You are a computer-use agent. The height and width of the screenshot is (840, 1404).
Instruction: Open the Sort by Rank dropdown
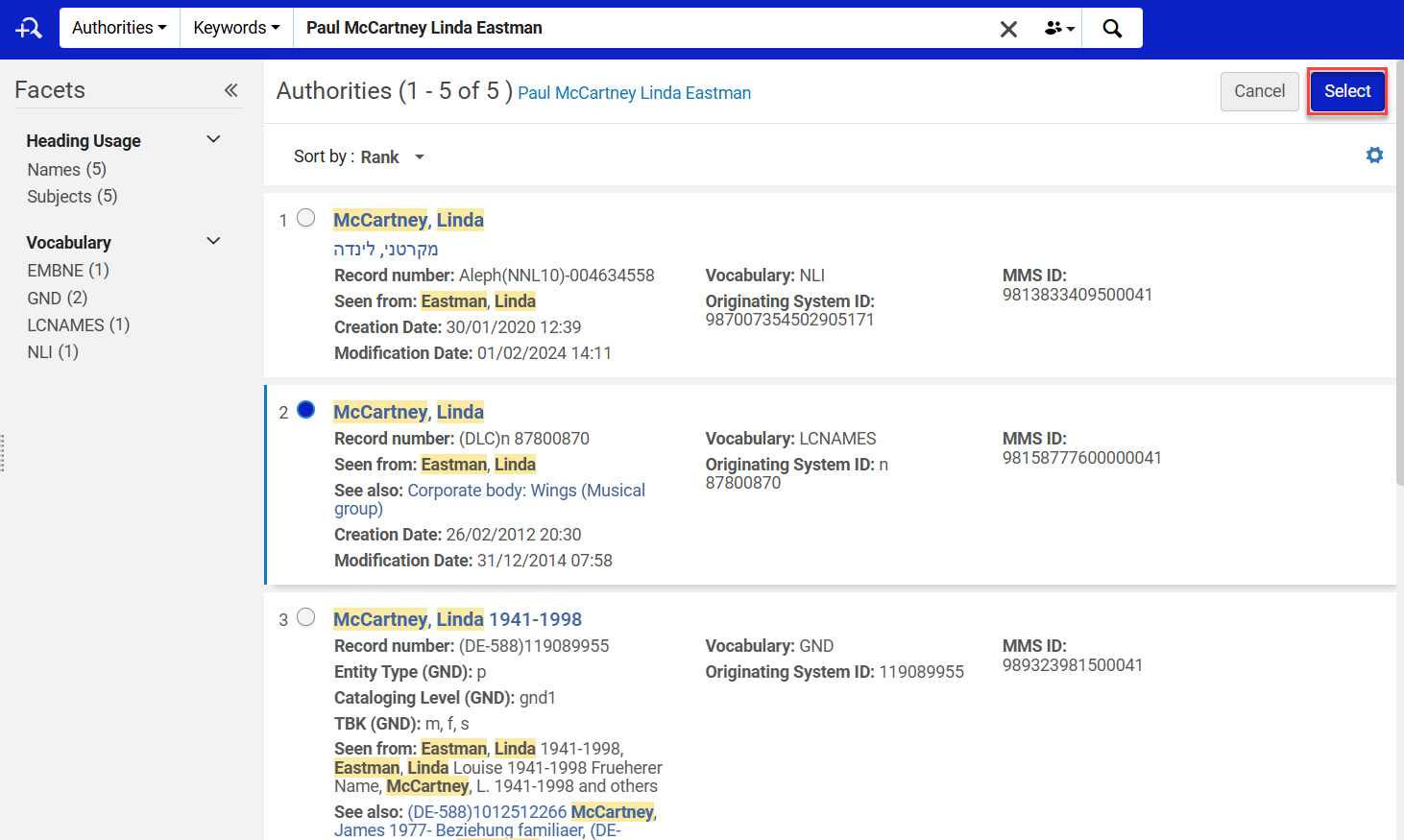pyautogui.click(x=360, y=156)
